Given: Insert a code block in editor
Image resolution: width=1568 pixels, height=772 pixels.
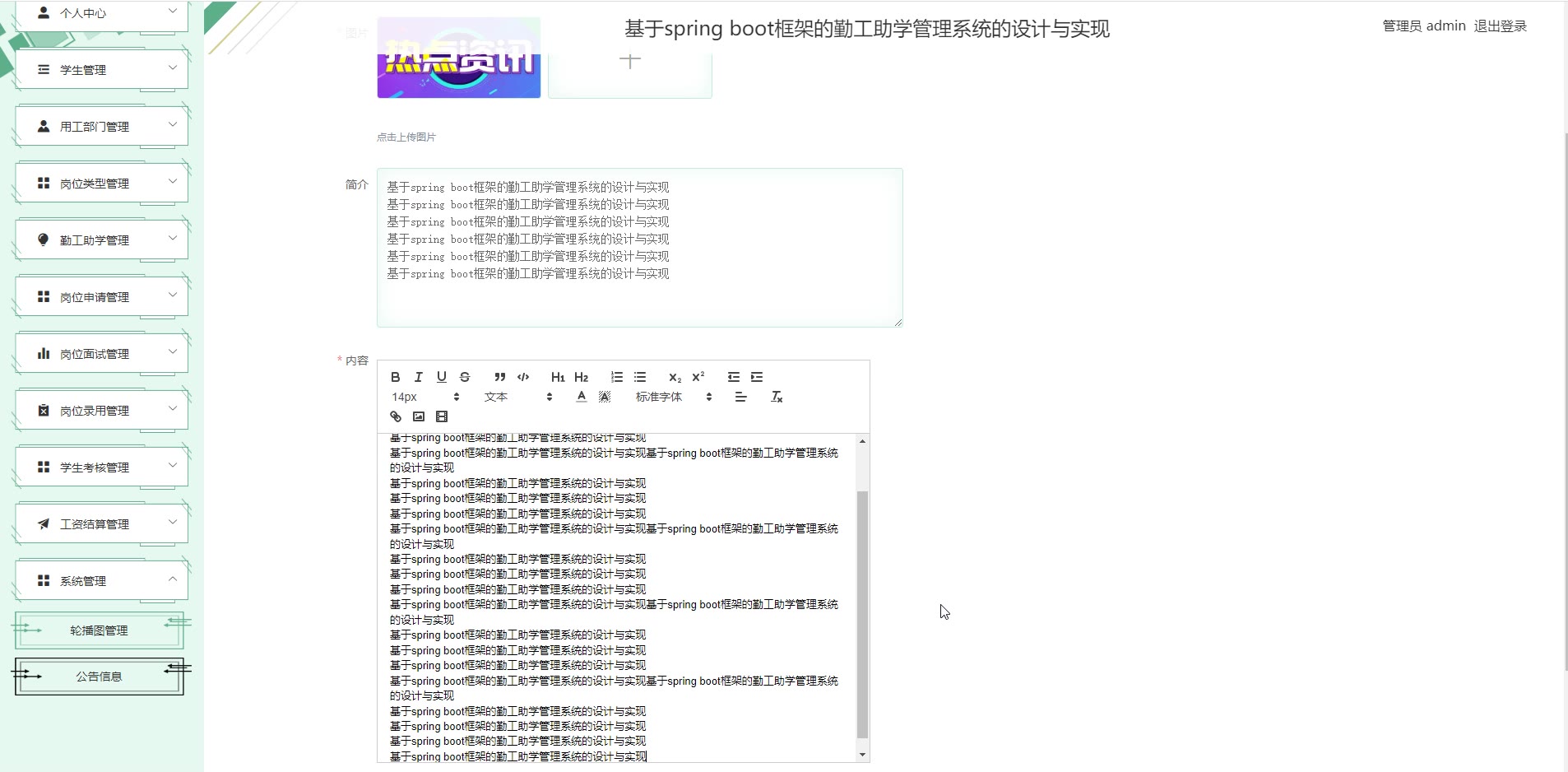Looking at the screenshot, I should click(523, 377).
